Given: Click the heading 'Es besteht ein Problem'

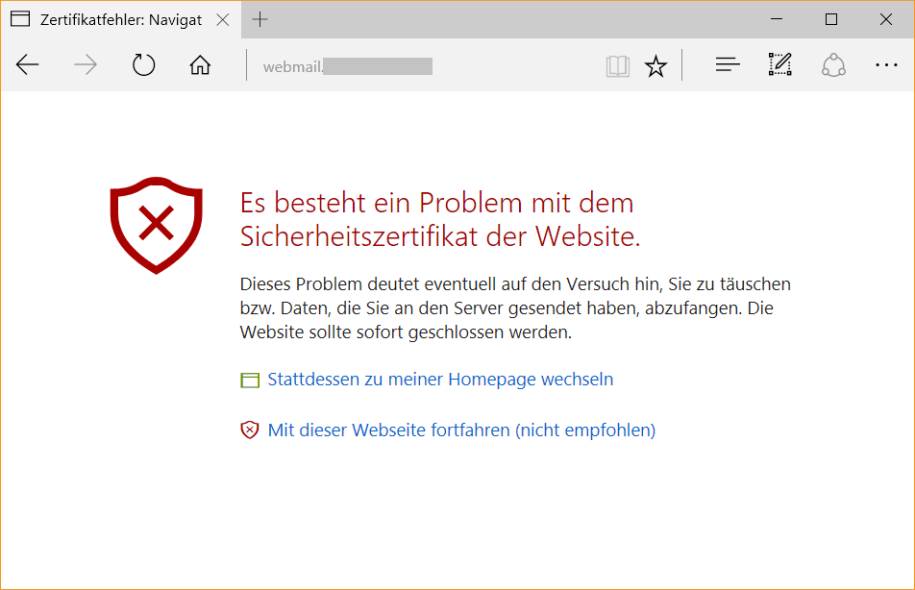Looking at the screenshot, I should coord(439,219).
